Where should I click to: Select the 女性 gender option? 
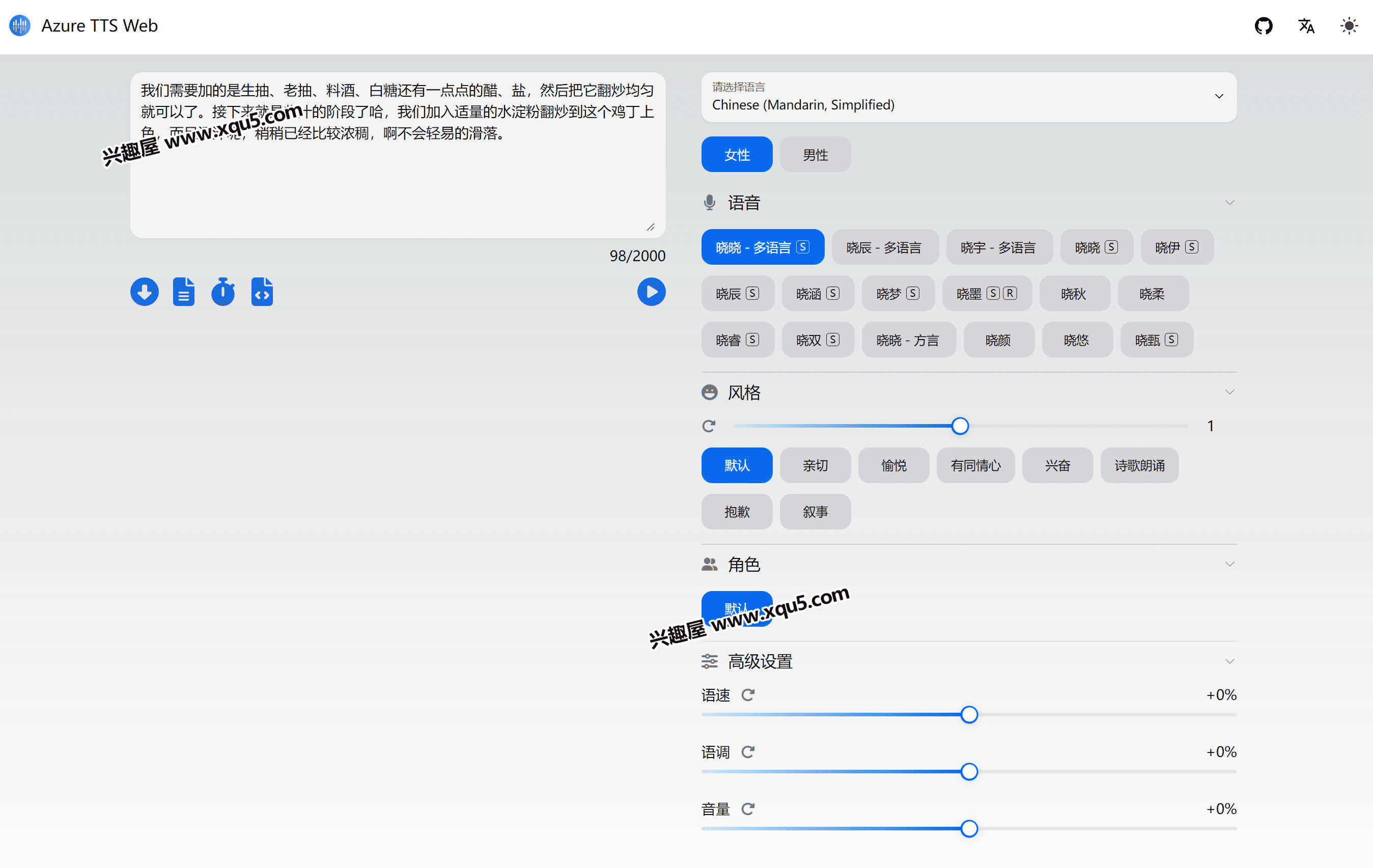737,155
